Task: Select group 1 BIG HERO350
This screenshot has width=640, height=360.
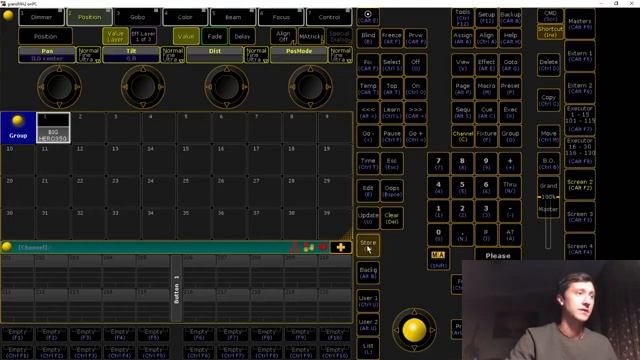Action: pyautogui.click(x=53, y=128)
